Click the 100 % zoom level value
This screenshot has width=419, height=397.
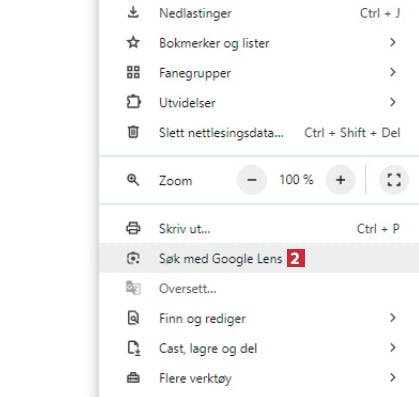[296, 180]
